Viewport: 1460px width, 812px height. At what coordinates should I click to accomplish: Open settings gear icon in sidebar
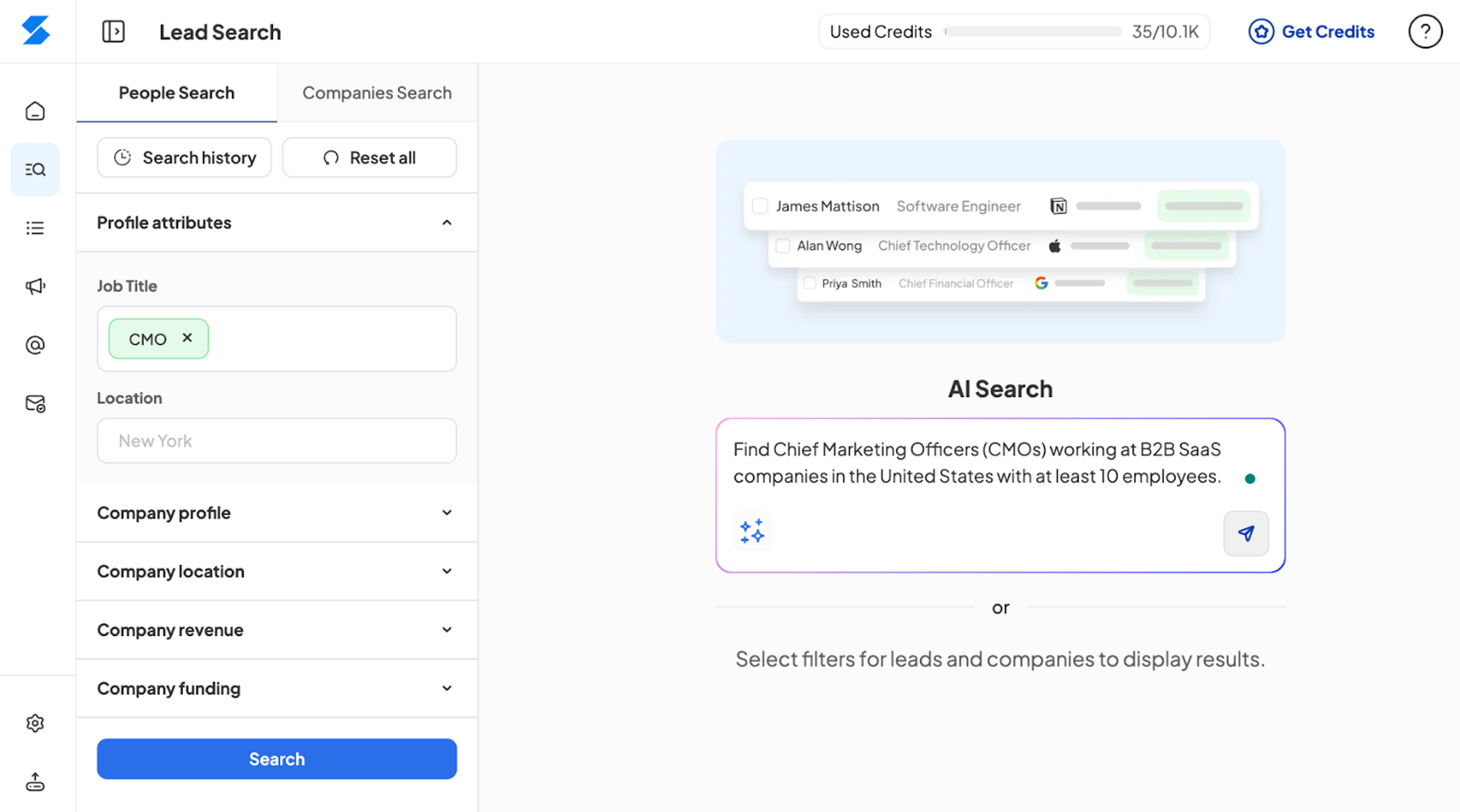click(35, 723)
